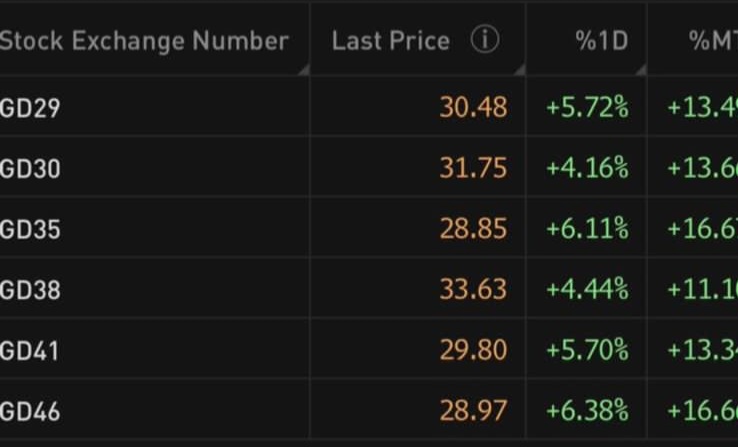Screen dimensions: 738x447
Task: Click the +6.38% daily change value
Action: (x=587, y=410)
